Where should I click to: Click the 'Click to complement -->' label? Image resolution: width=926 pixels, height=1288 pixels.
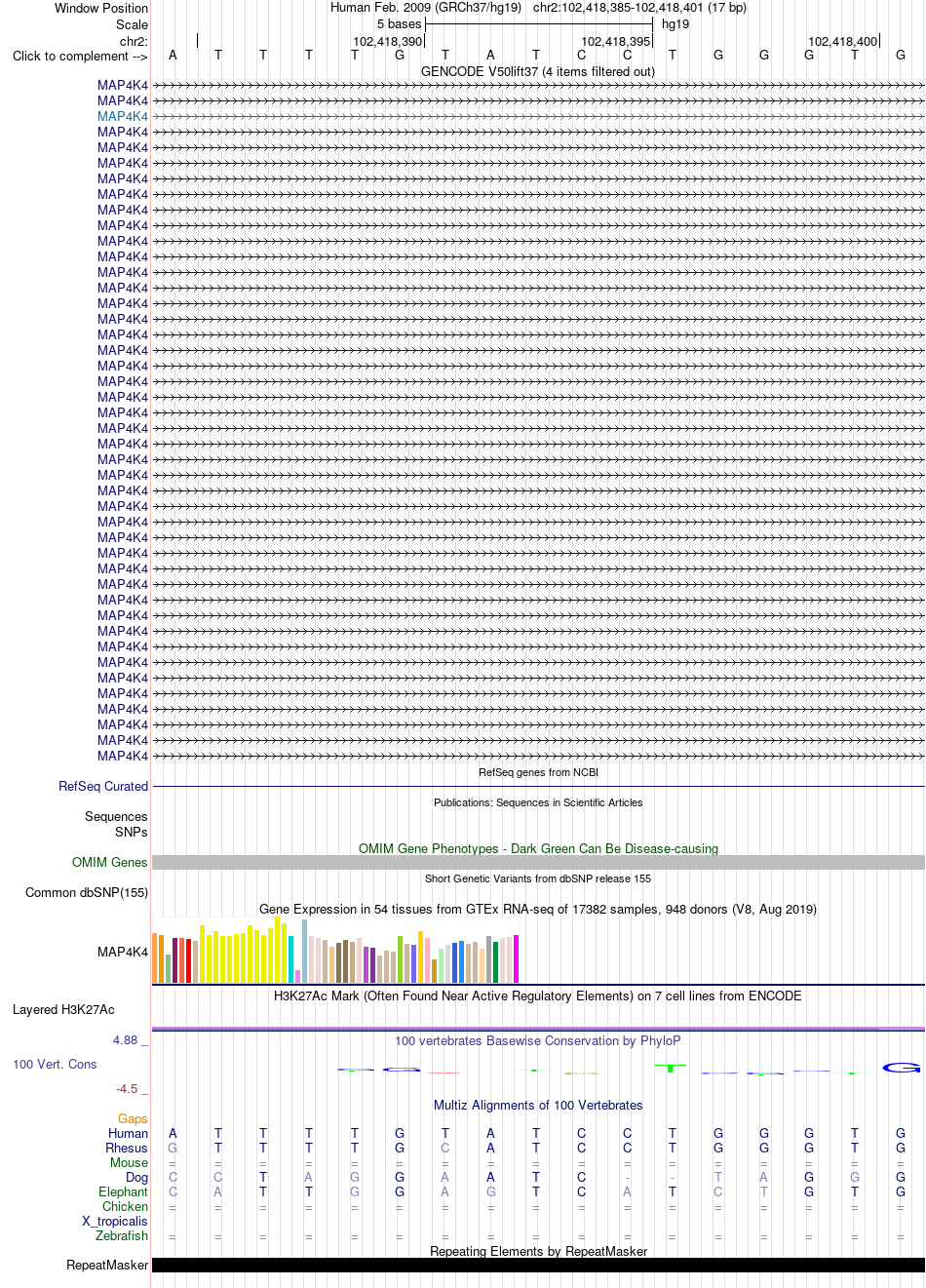tap(80, 57)
